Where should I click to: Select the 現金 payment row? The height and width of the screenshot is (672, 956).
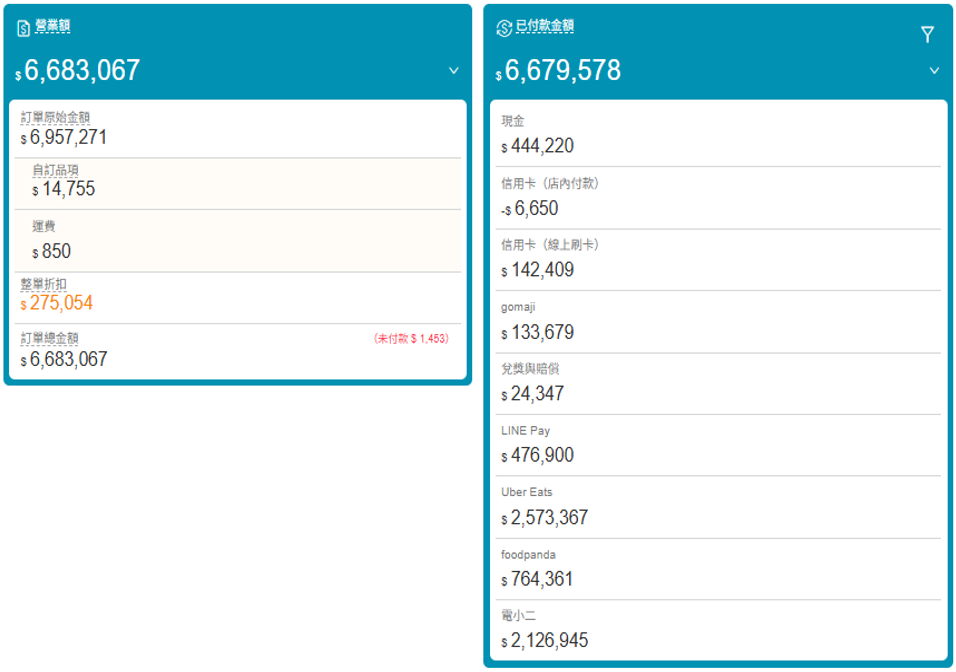click(716, 135)
